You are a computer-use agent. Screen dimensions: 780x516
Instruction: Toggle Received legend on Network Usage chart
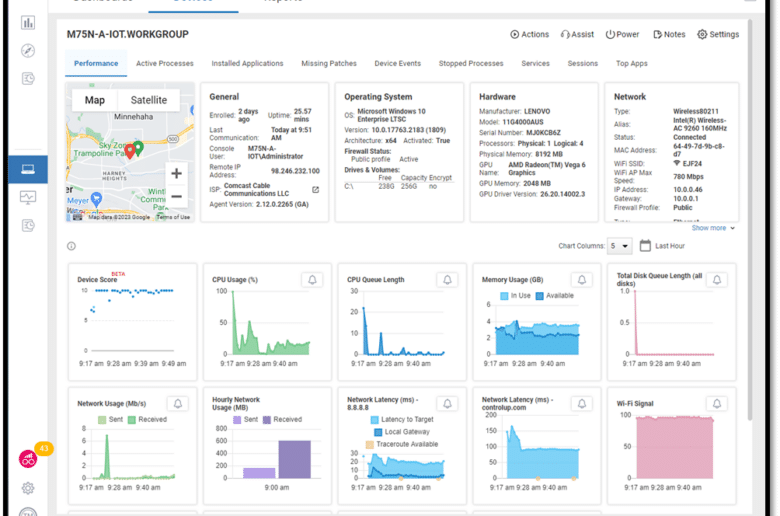[147, 419]
